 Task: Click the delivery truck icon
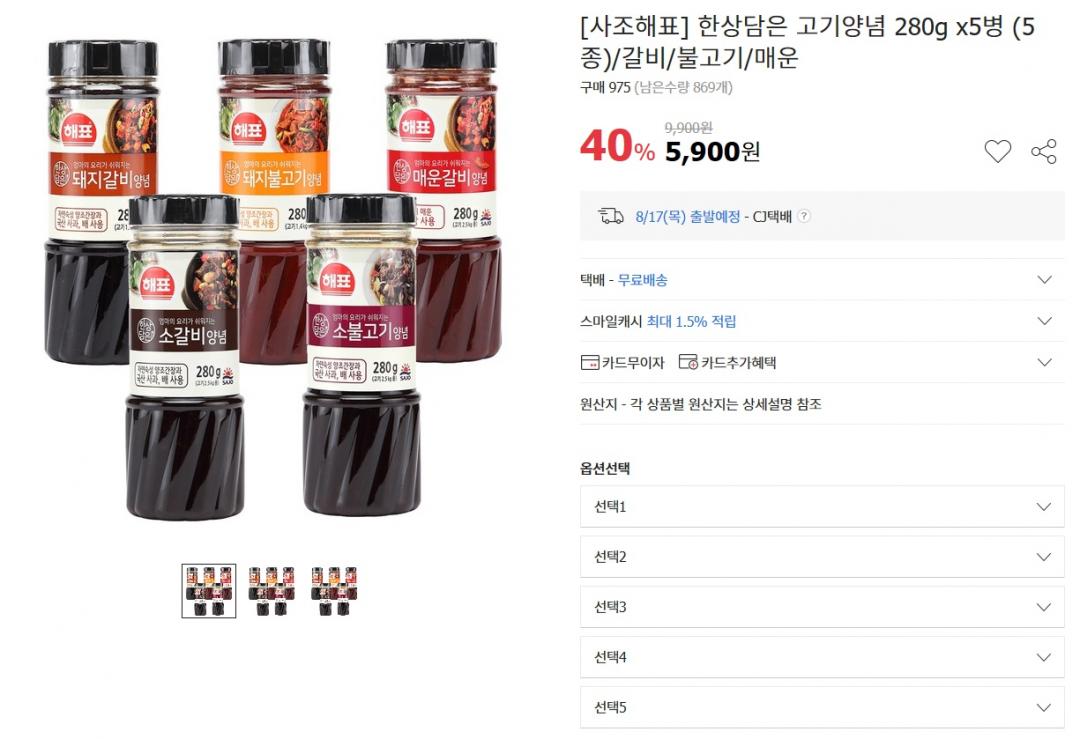click(610, 216)
